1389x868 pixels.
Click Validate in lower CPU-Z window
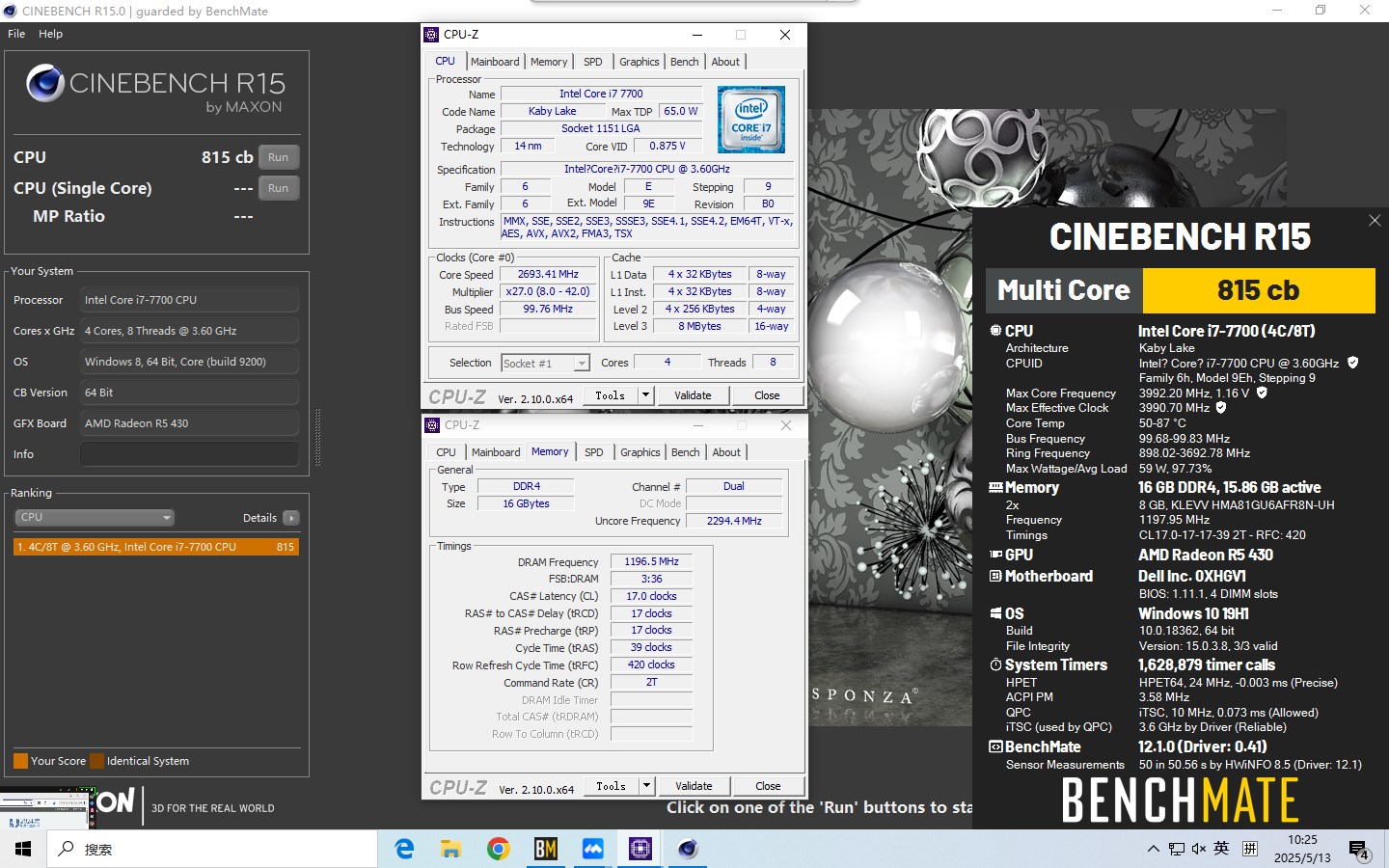694,786
